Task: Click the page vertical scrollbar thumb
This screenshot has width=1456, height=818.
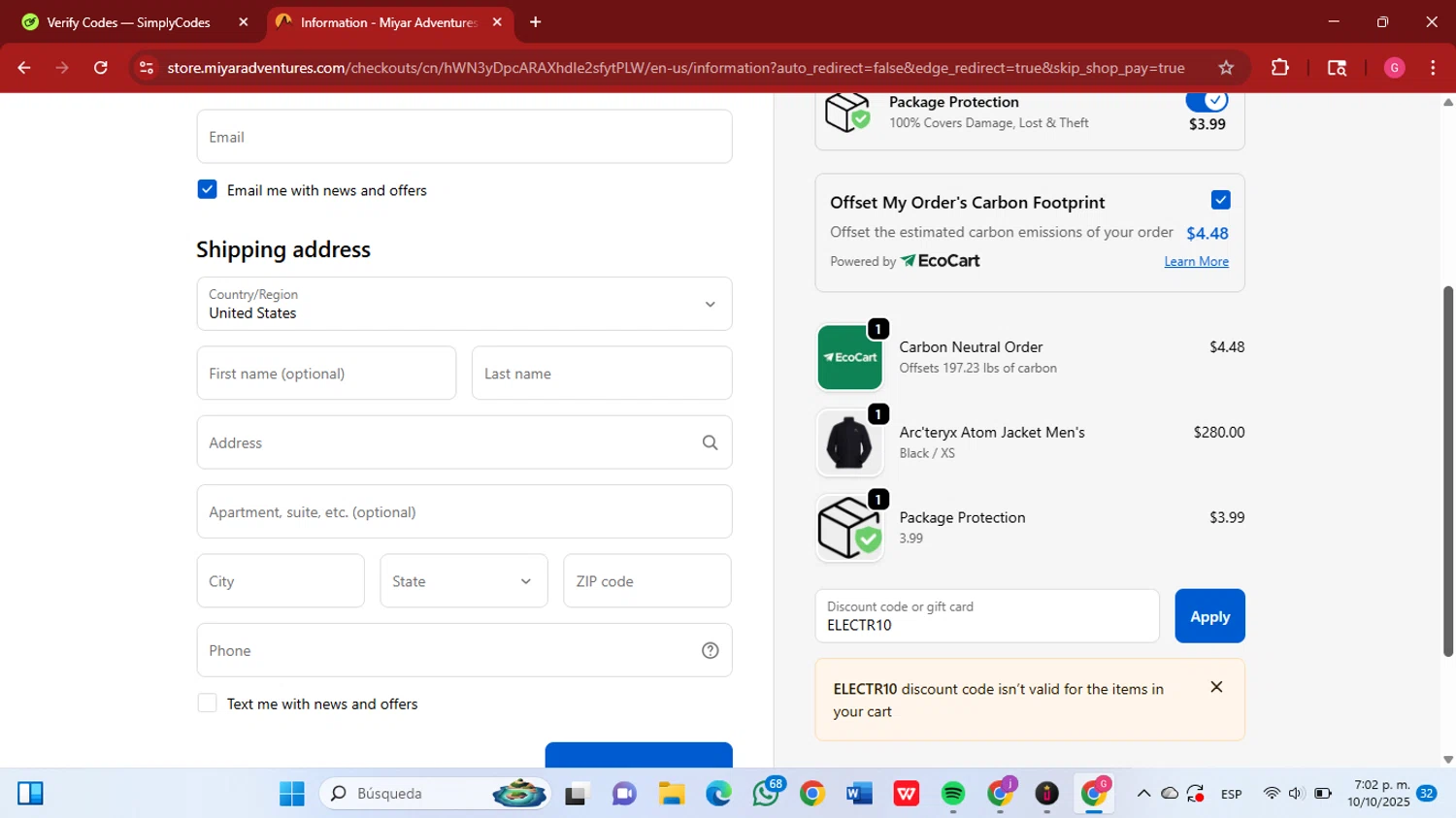Action: pyautogui.click(x=1448, y=471)
